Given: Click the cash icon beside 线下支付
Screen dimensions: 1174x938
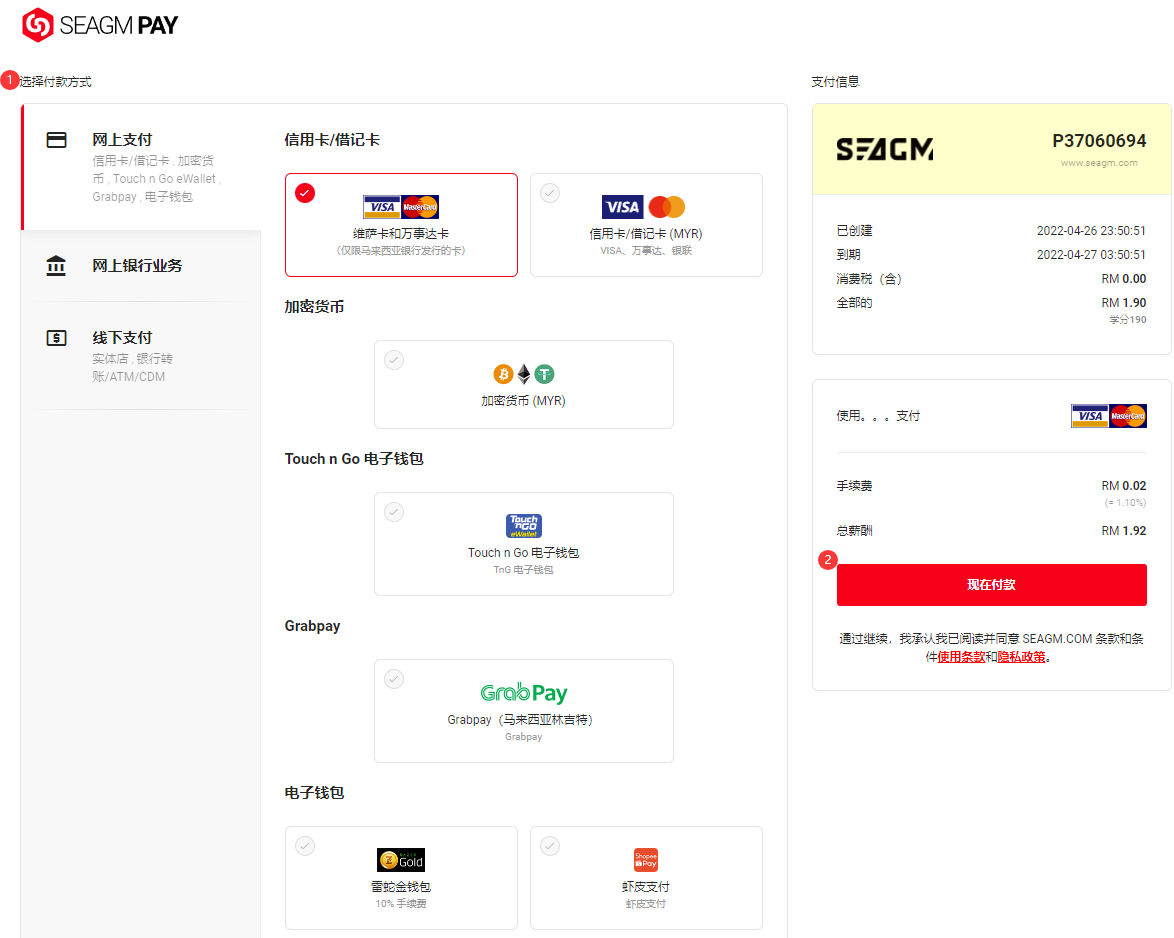Looking at the screenshot, I should 56,338.
